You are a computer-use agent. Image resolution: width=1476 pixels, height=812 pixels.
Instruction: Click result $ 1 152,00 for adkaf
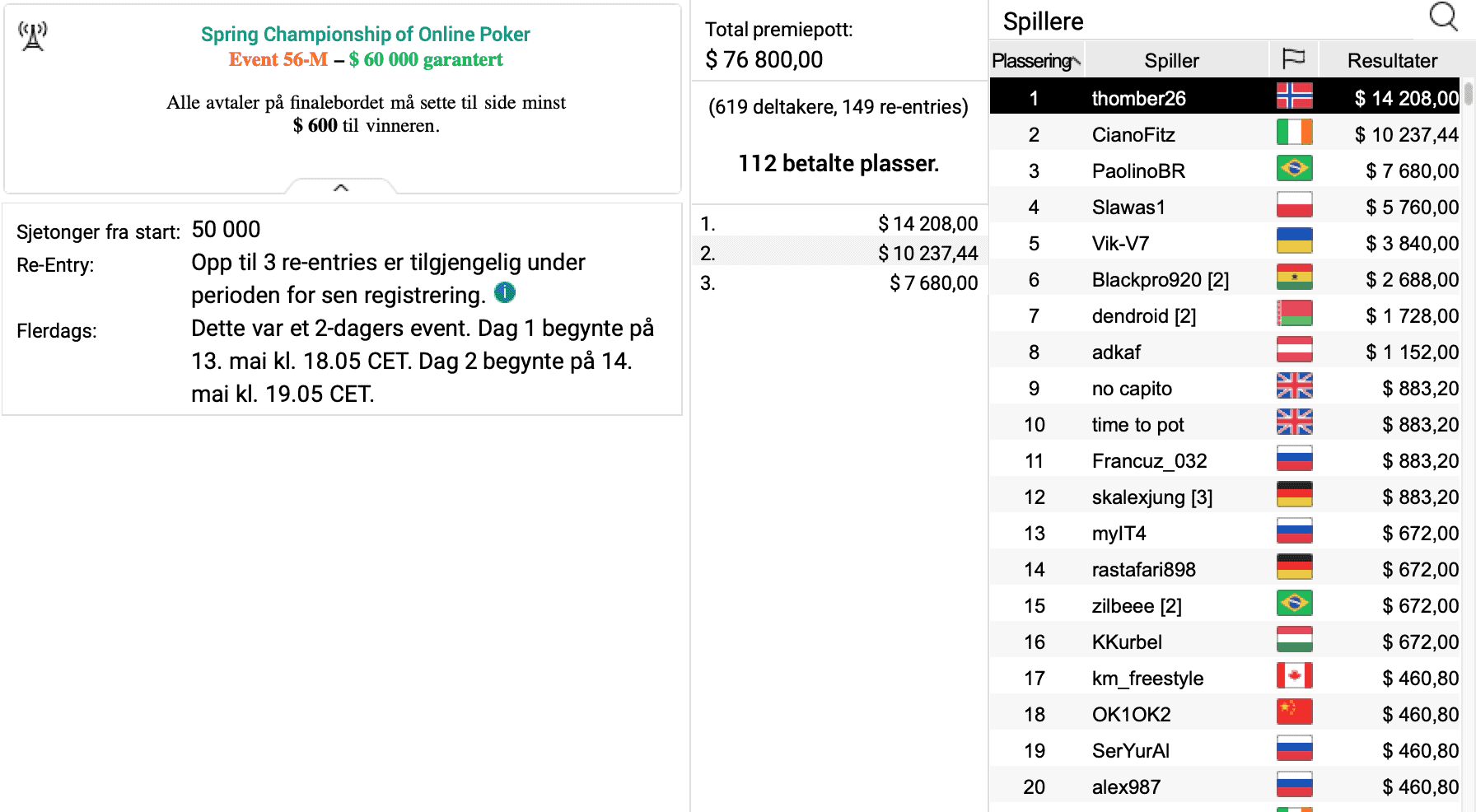(1412, 352)
